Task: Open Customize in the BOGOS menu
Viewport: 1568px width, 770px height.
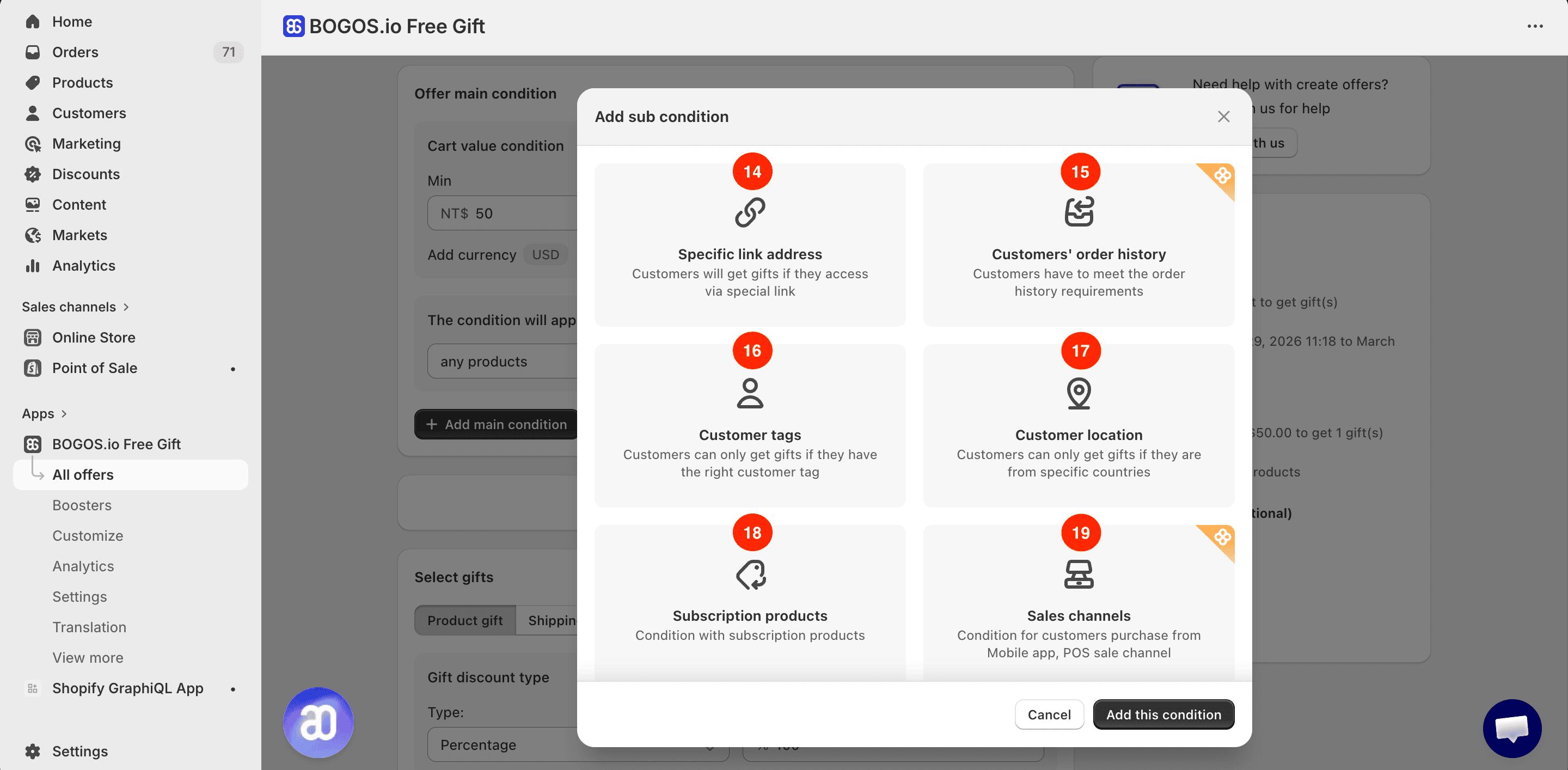Action: pyautogui.click(x=88, y=535)
